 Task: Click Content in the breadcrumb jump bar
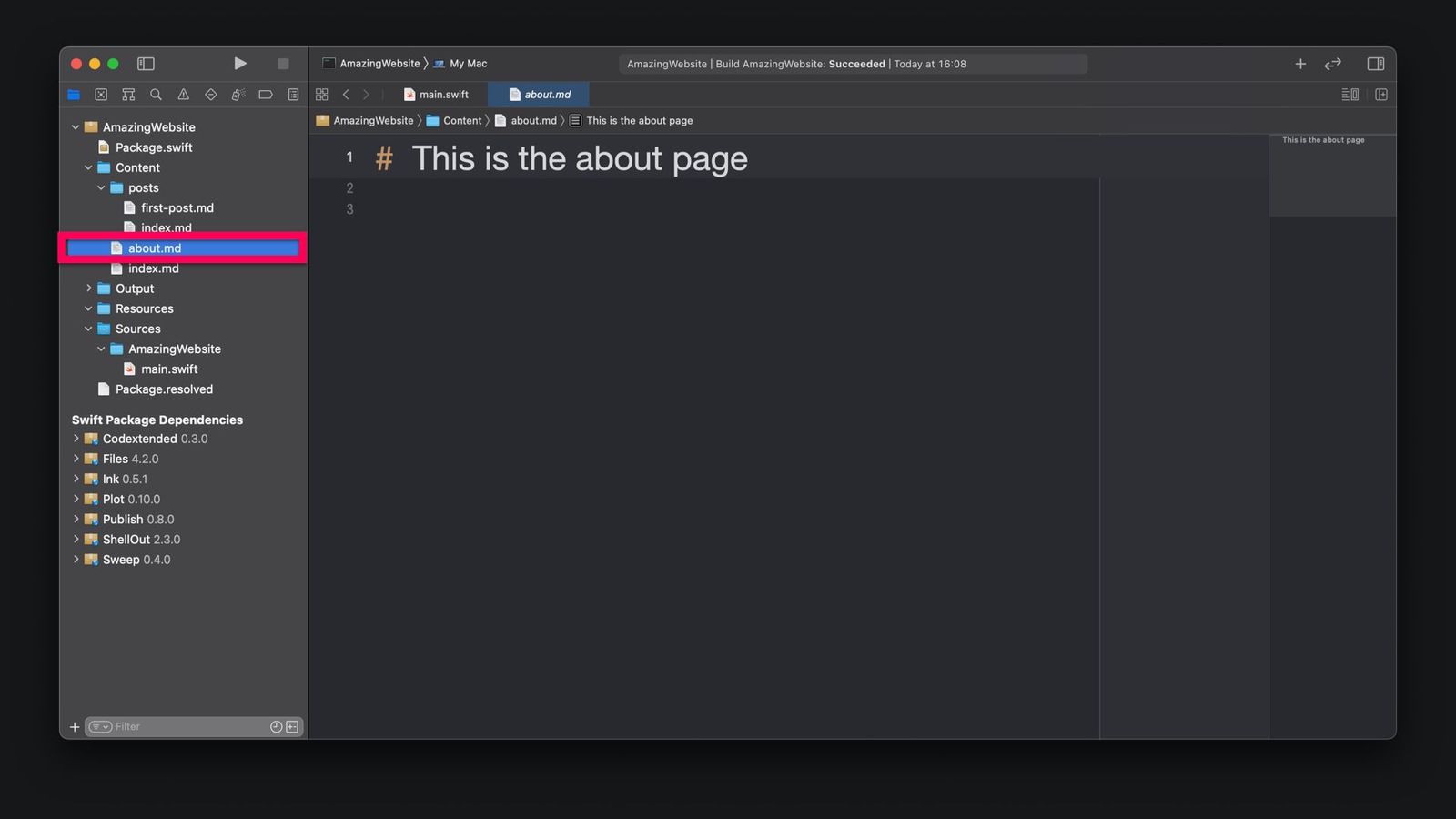(x=463, y=120)
